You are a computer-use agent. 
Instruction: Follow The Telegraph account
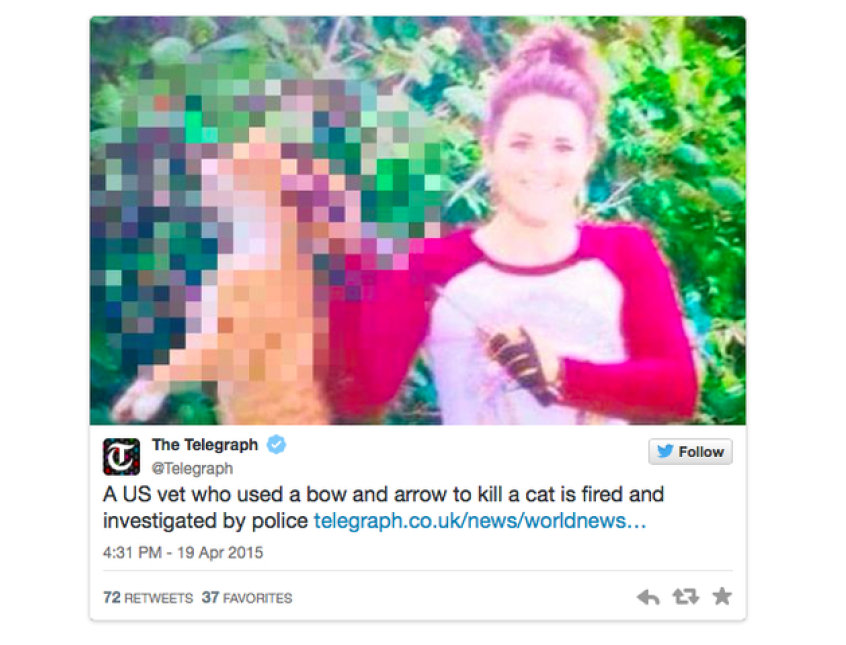pos(690,451)
